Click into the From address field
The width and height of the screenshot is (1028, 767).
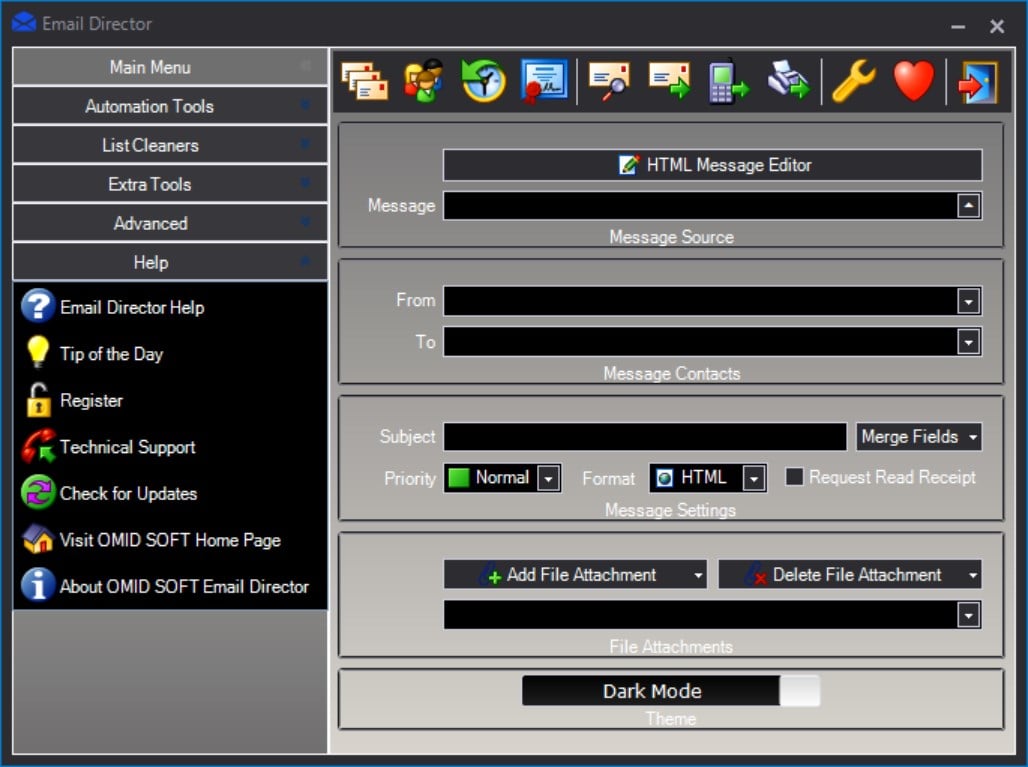click(700, 302)
